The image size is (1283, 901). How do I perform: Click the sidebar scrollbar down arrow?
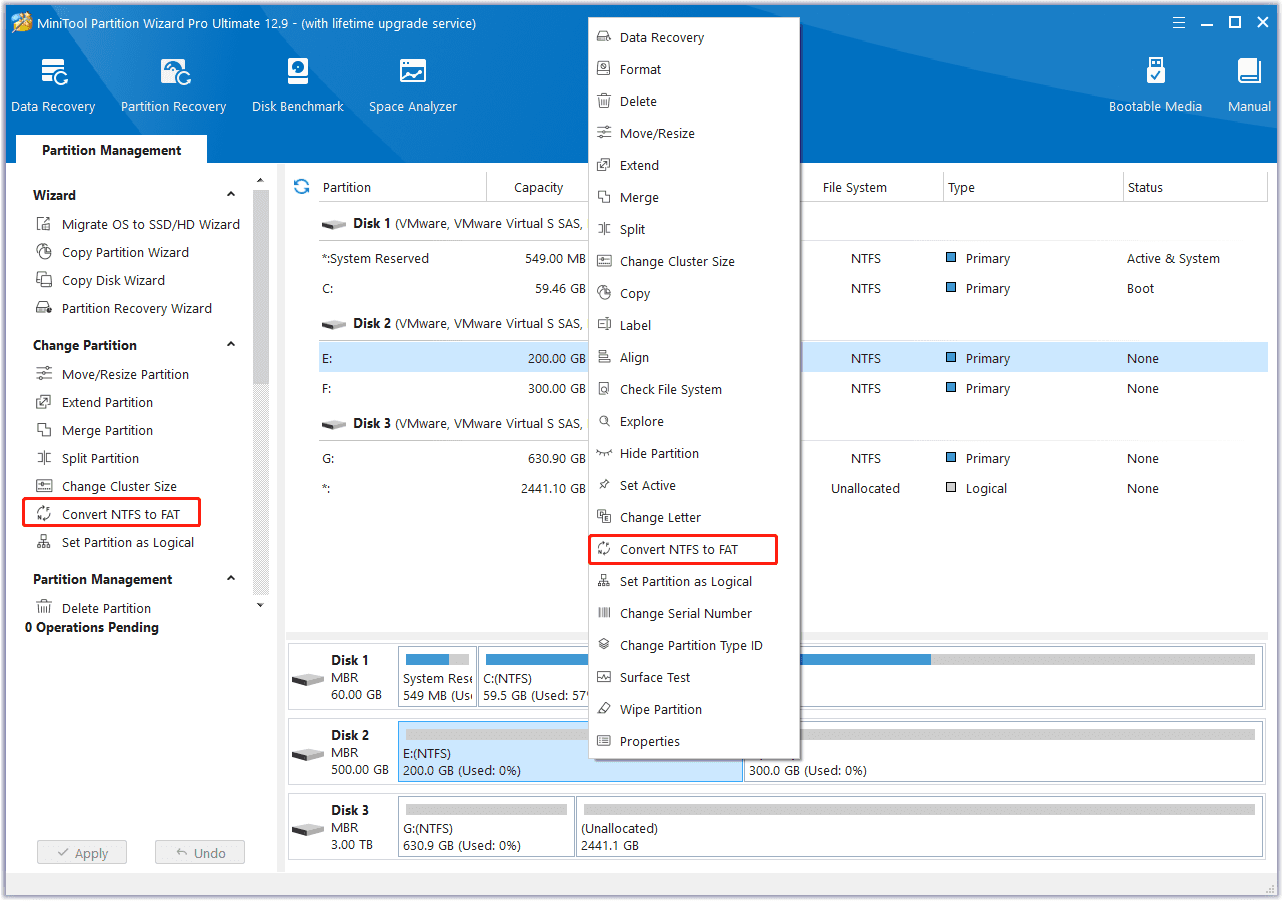(260, 604)
